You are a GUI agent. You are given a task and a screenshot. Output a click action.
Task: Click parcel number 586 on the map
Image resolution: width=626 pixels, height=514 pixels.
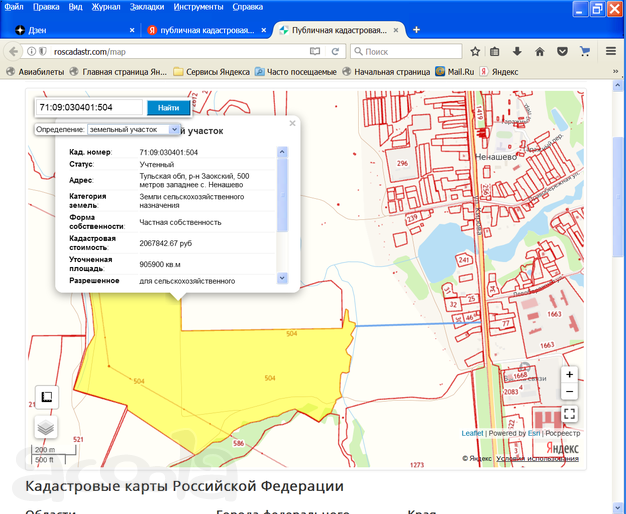coord(238,443)
